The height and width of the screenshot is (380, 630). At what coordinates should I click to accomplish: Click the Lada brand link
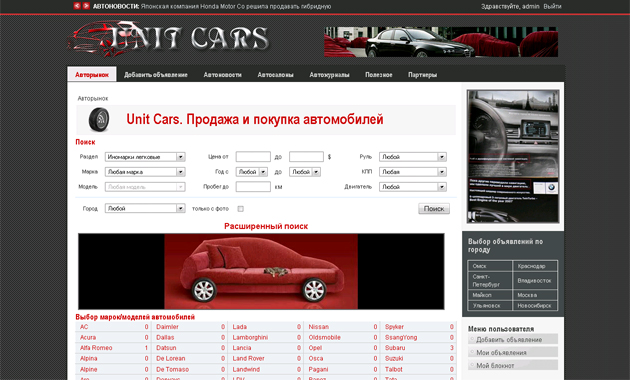[239, 327]
